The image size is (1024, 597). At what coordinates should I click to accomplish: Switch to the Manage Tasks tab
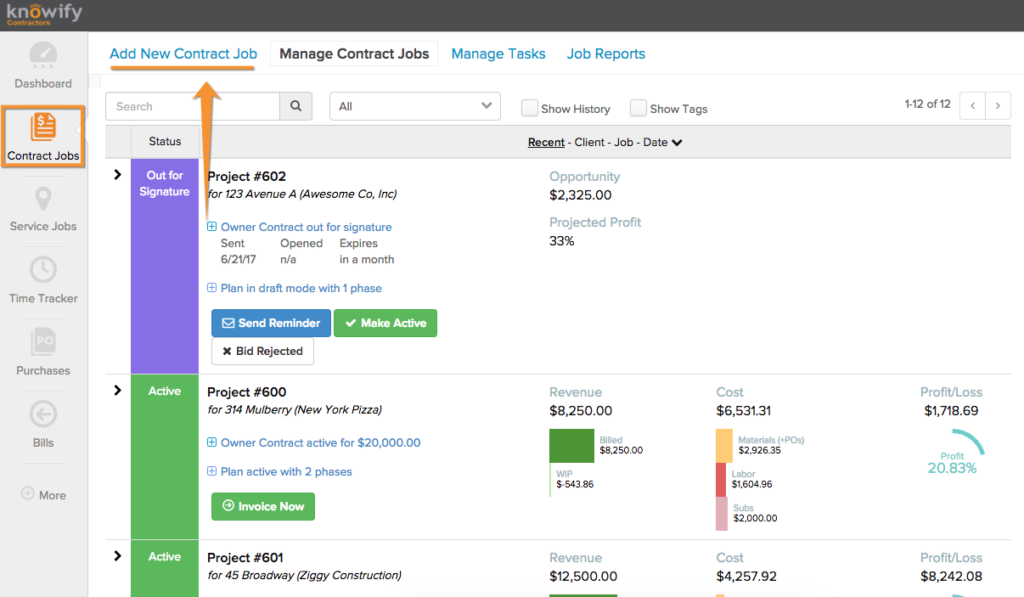click(x=498, y=54)
